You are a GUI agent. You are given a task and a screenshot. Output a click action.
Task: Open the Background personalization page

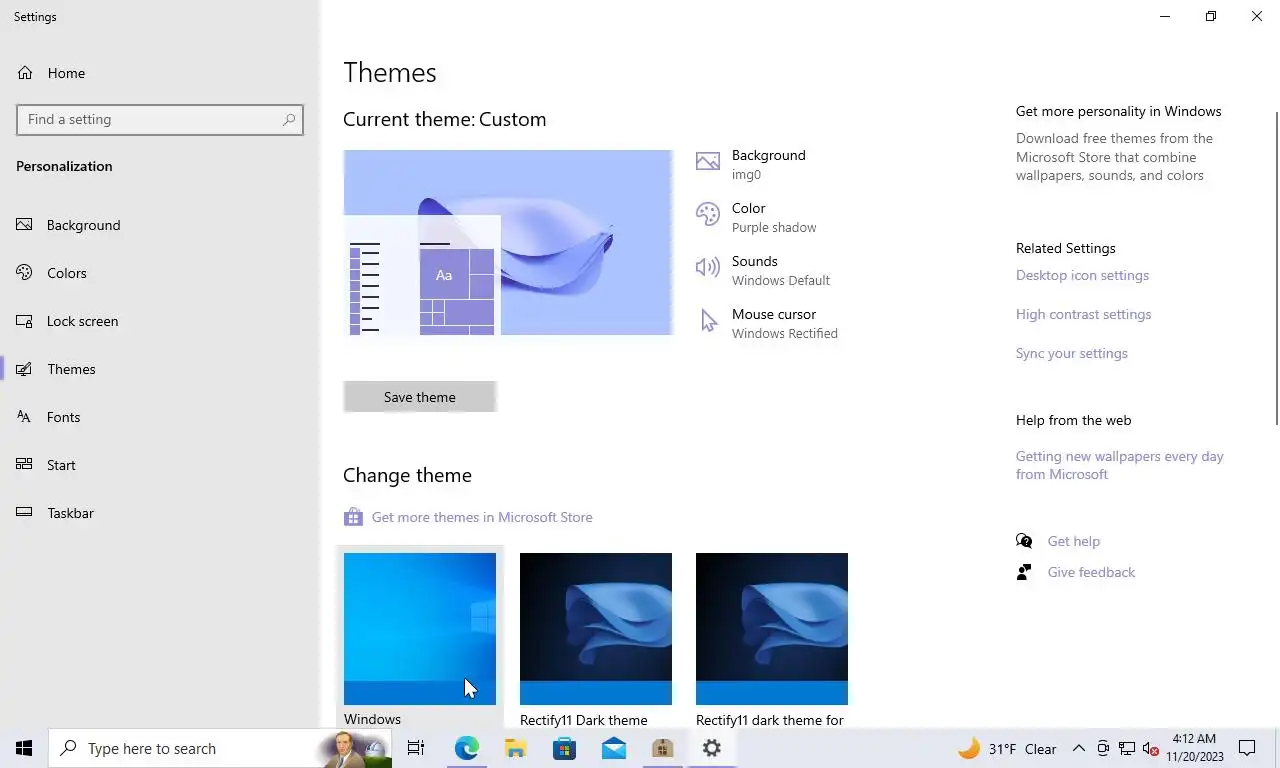(x=160, y=225)
